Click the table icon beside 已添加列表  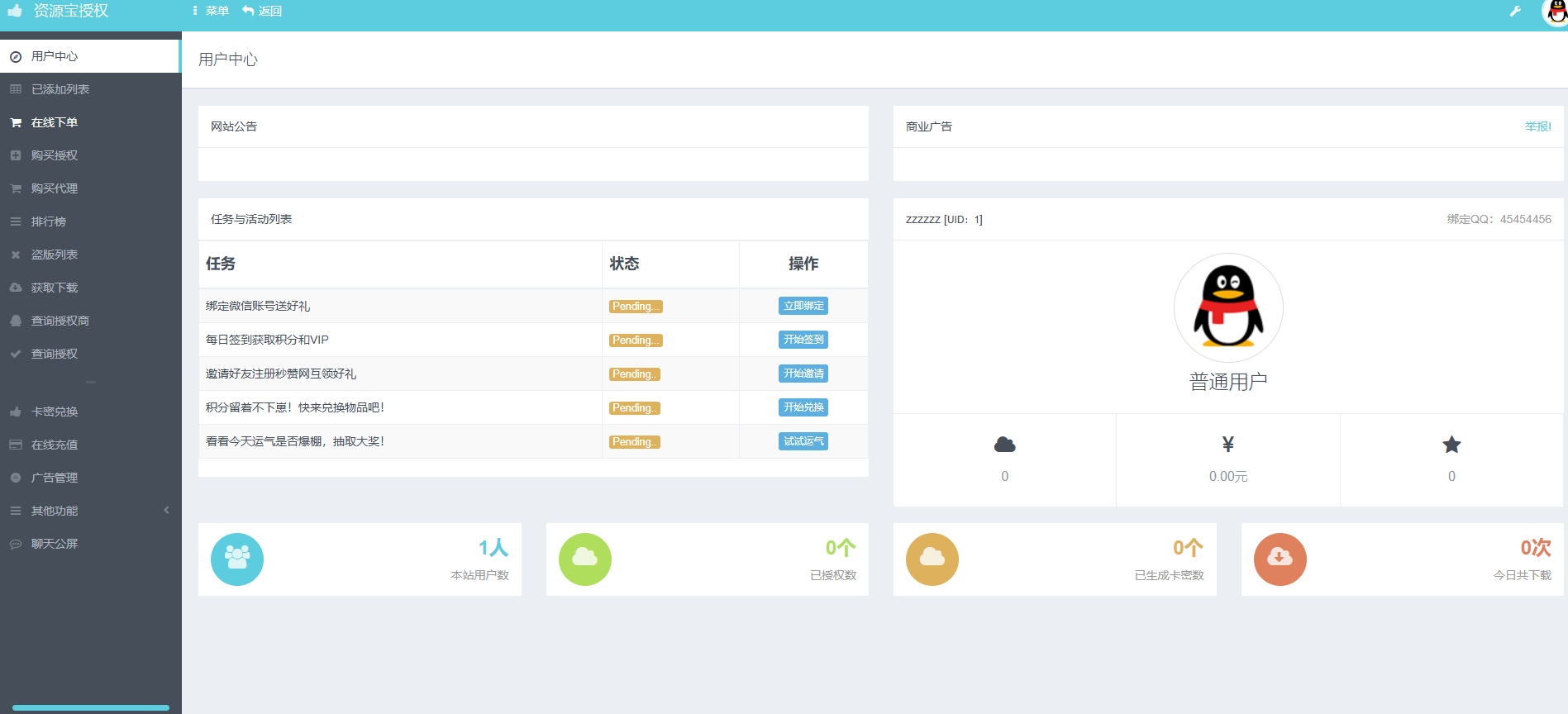(16, 89)
